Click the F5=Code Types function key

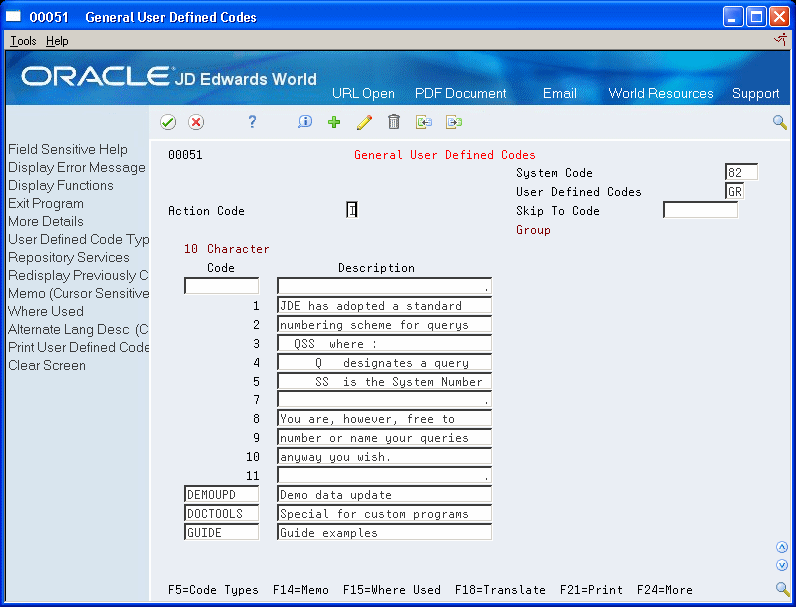(x=213, y=590)
